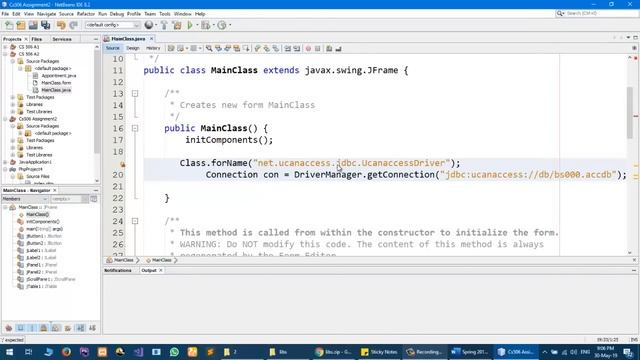Collapse the comment fold at line 13
640x360 pixels.
[x=135, y=93]
